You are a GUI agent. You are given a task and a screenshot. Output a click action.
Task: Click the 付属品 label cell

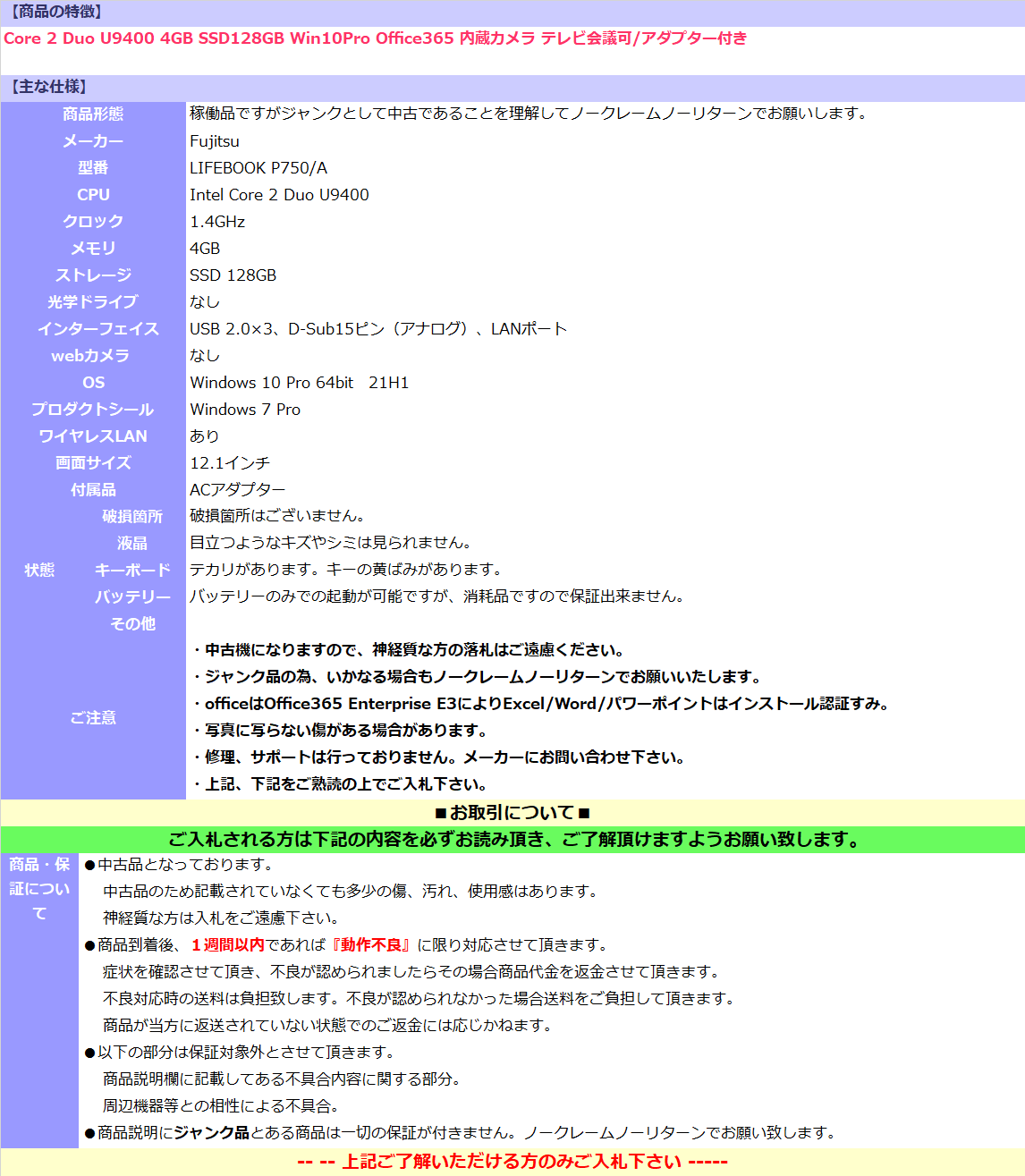point(93,490)
